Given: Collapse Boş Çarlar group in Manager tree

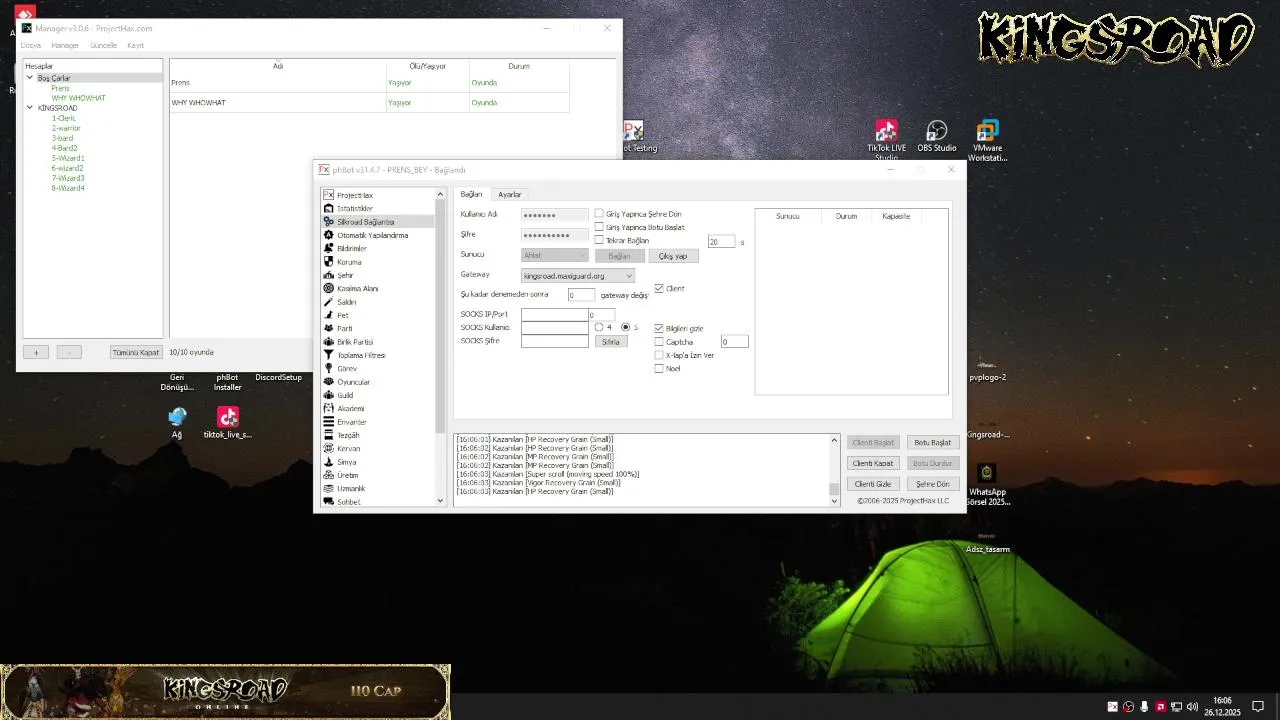Looking at the screenshot, I should [x=30, y=78].
